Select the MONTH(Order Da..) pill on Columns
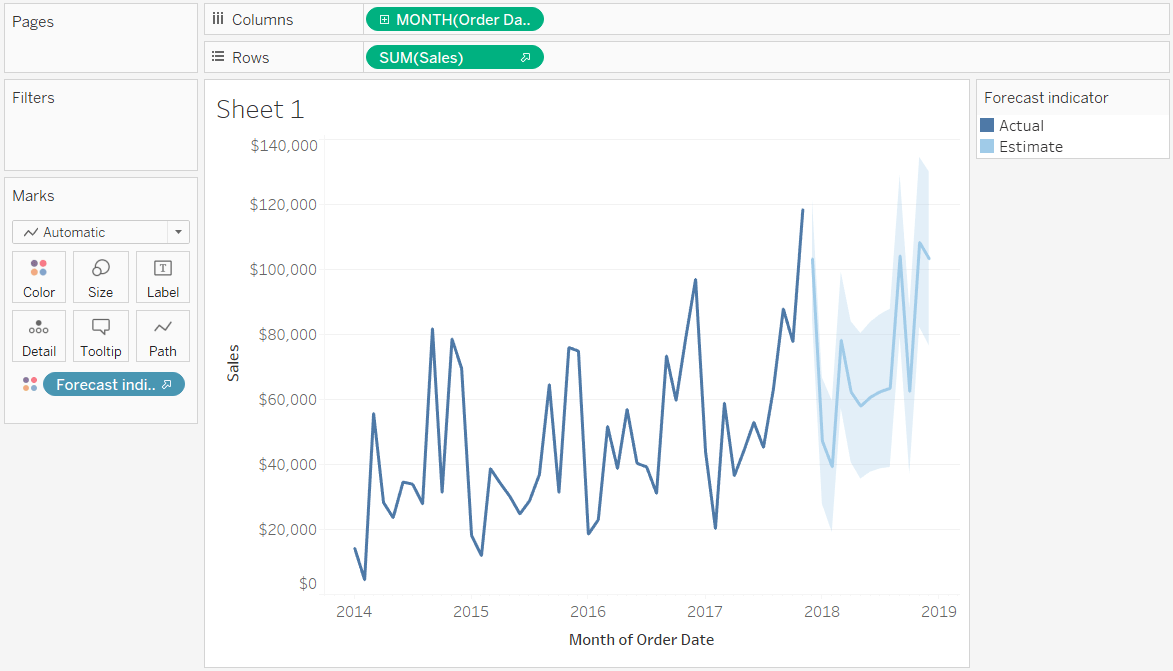 [x=460, y=18]
